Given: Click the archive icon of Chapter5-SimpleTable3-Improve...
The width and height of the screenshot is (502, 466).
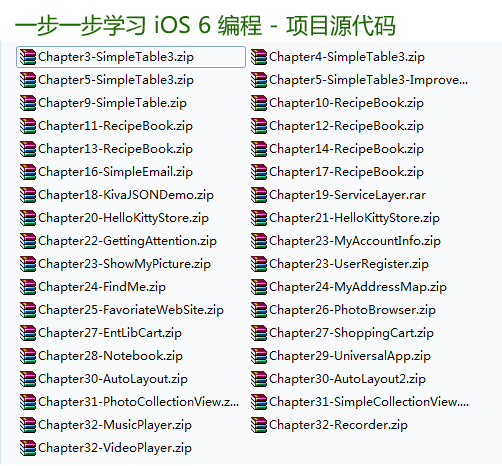Looking at the screenshot, I should click(x=259, y=80).
